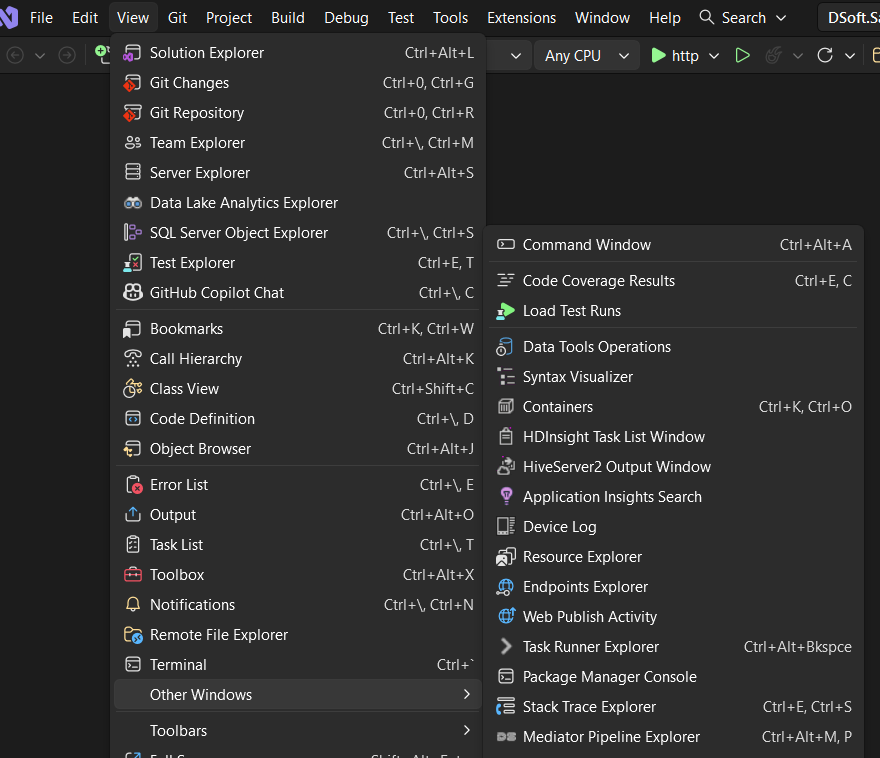Open Object Browser
The height and width of the screenshot is (758, 880).
click(x=297, y=449)
